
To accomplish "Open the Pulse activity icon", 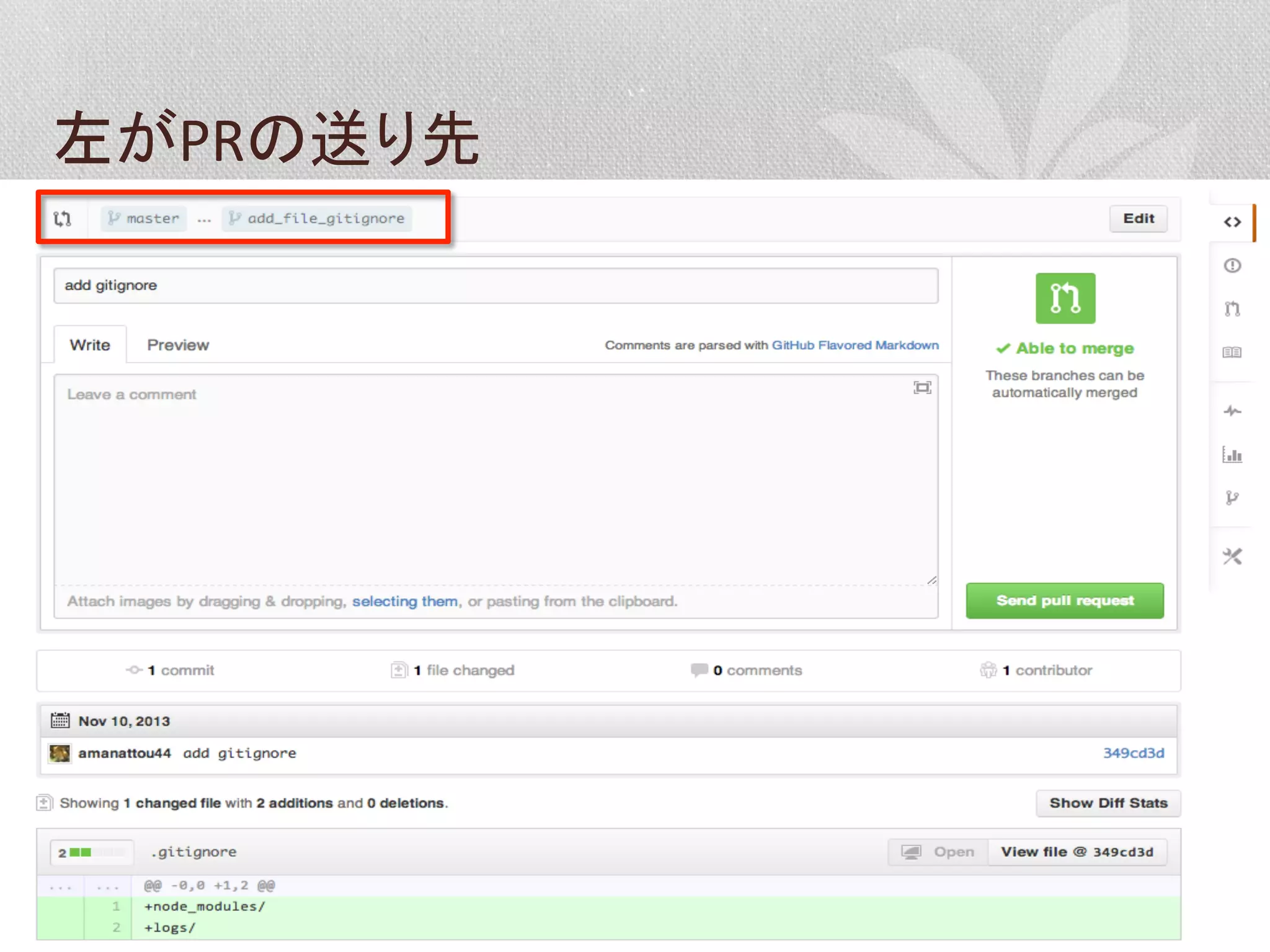I will click(1232, 411).
